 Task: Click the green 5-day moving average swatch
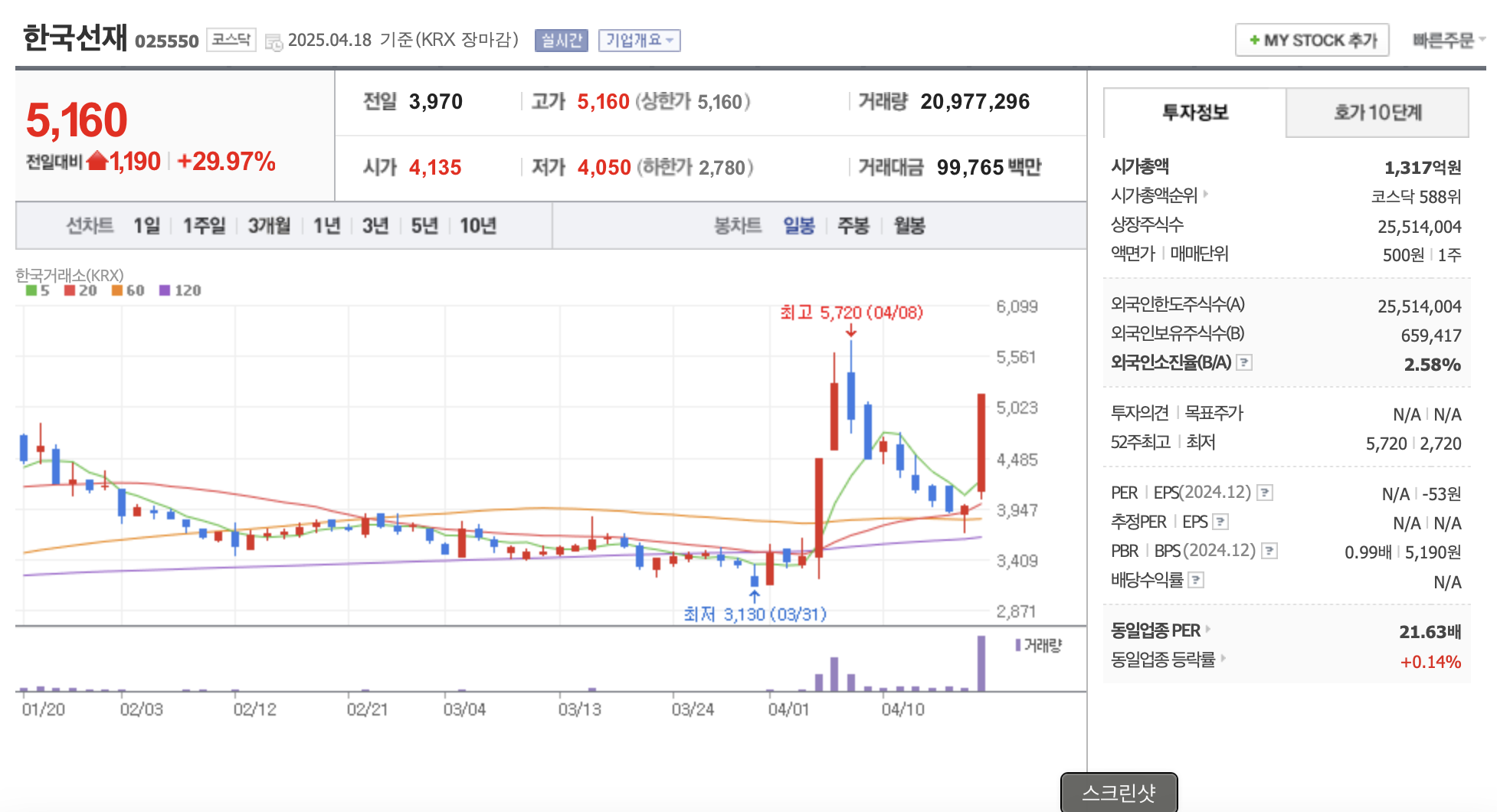31,290
